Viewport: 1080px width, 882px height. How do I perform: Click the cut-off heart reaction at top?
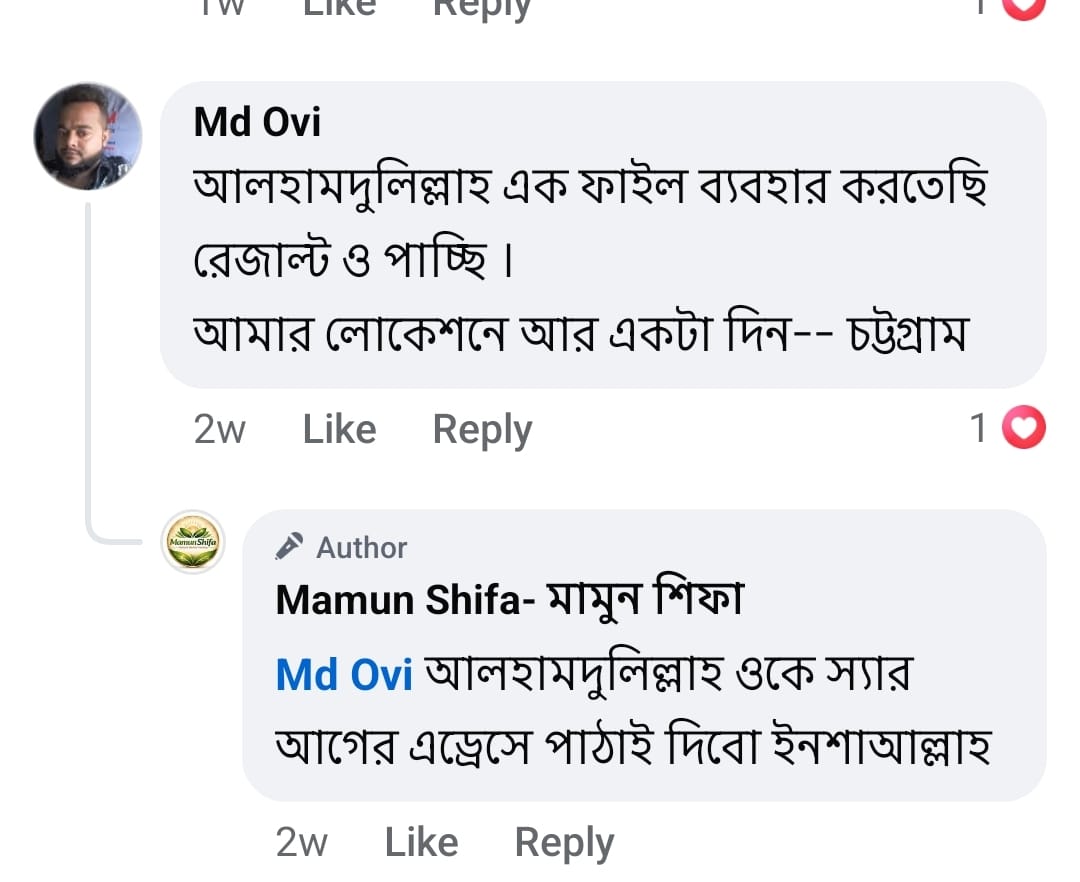click(1022, 6)
